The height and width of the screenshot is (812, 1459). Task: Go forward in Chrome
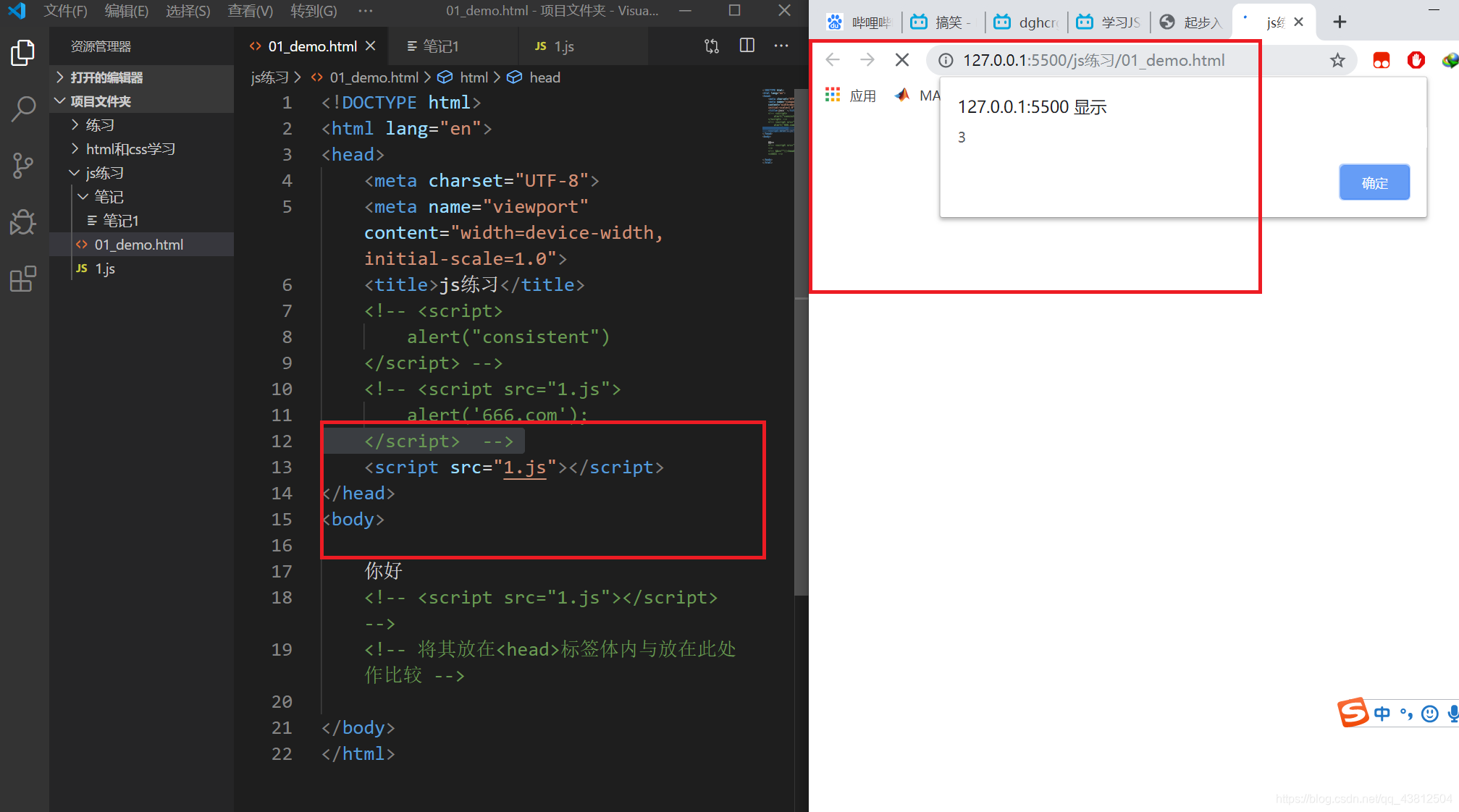(x=867, y=60)
